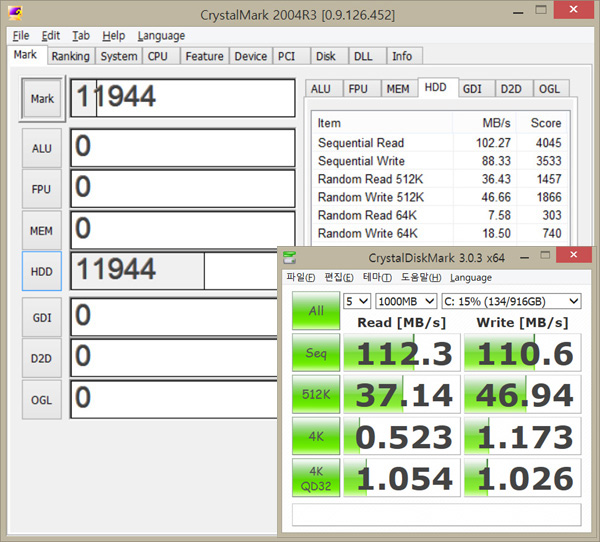Click the comment field at CrystalDiskMark bottom

pyautogui.click(x=437, y=515)
